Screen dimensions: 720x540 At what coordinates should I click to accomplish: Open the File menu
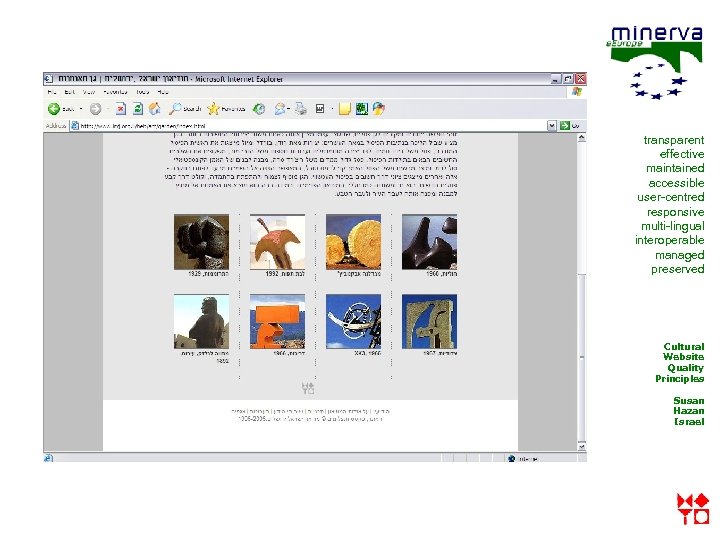(52, 92)
